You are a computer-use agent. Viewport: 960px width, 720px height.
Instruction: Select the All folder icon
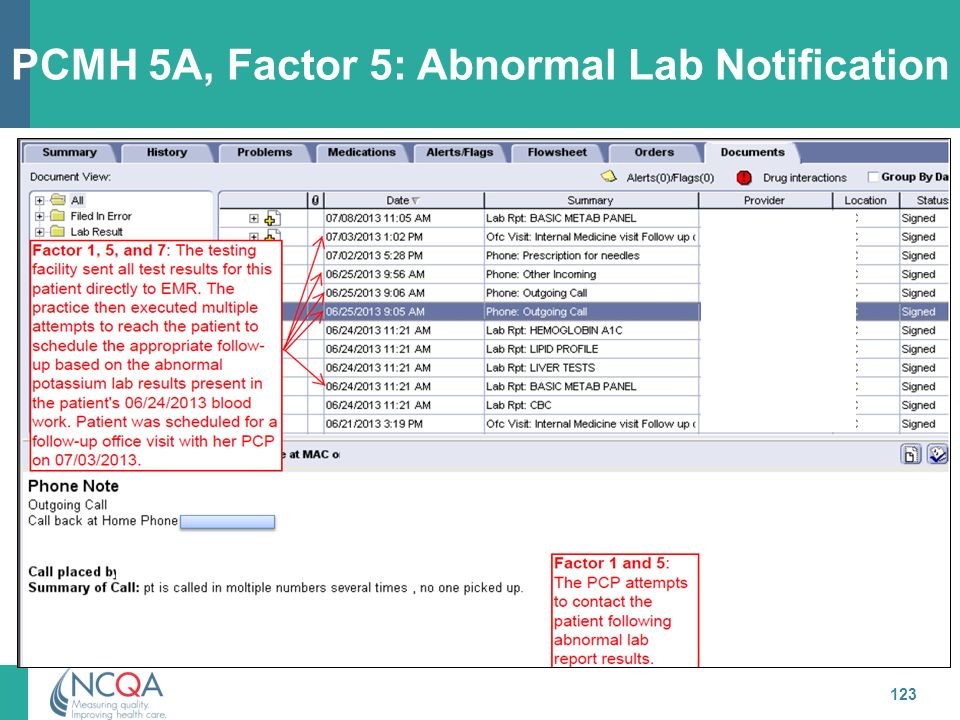[58, 200]
